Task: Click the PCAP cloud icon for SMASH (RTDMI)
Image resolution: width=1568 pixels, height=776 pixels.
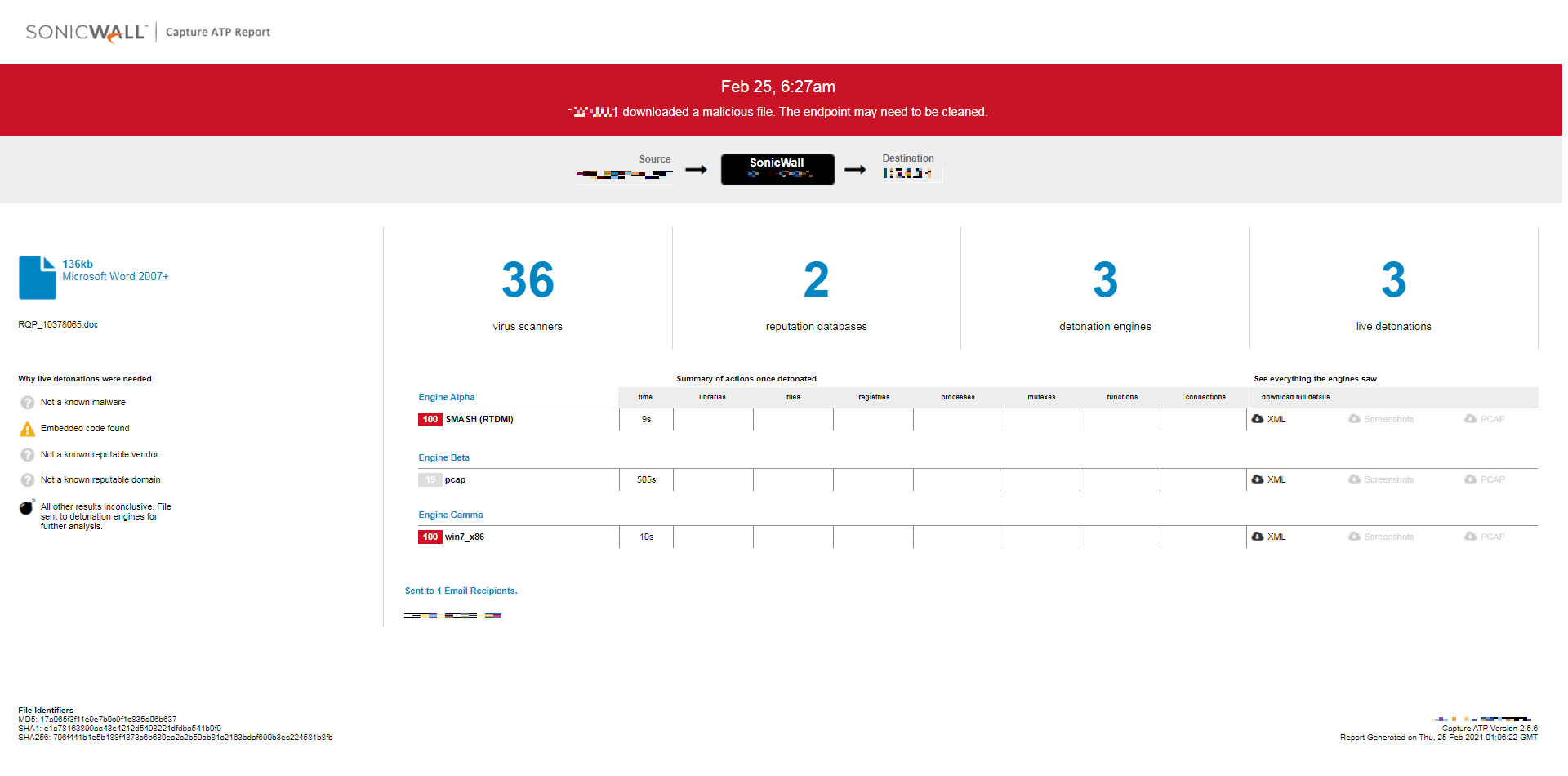Action: (1470, 419)
